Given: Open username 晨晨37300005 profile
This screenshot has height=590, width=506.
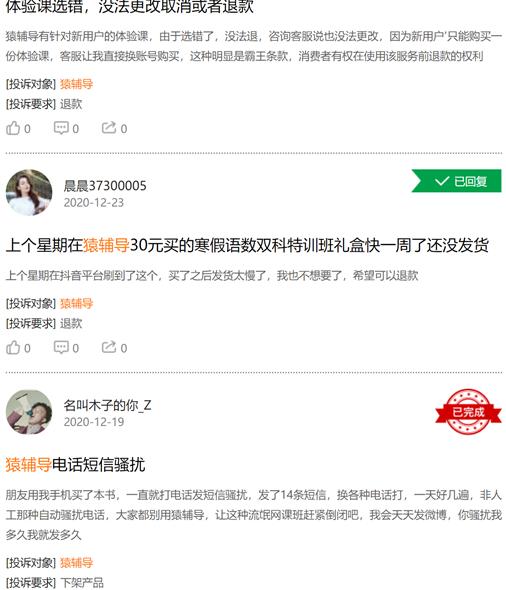Looking at the screenshot, I should coord(105,186).
